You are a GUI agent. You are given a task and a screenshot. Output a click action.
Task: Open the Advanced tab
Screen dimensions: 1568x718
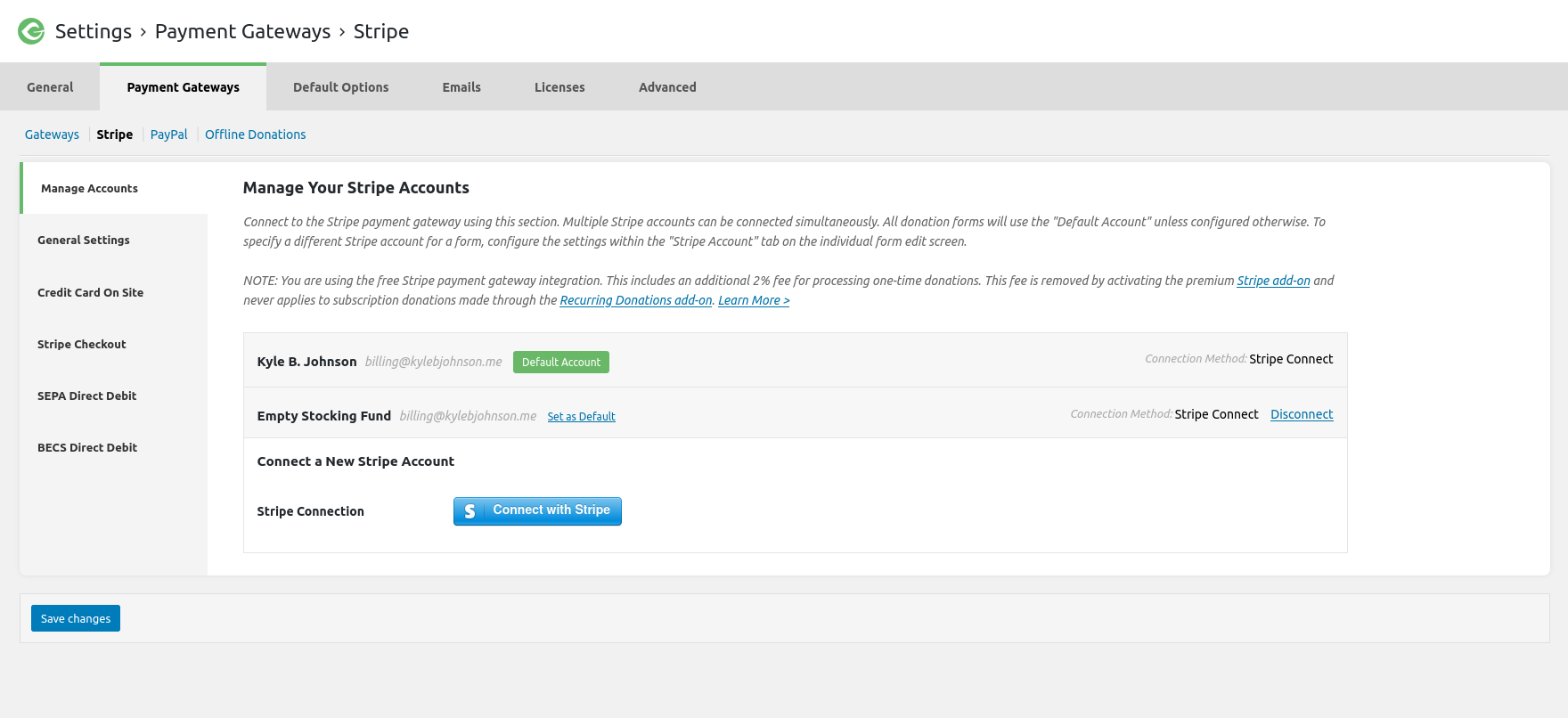[667, 87]
